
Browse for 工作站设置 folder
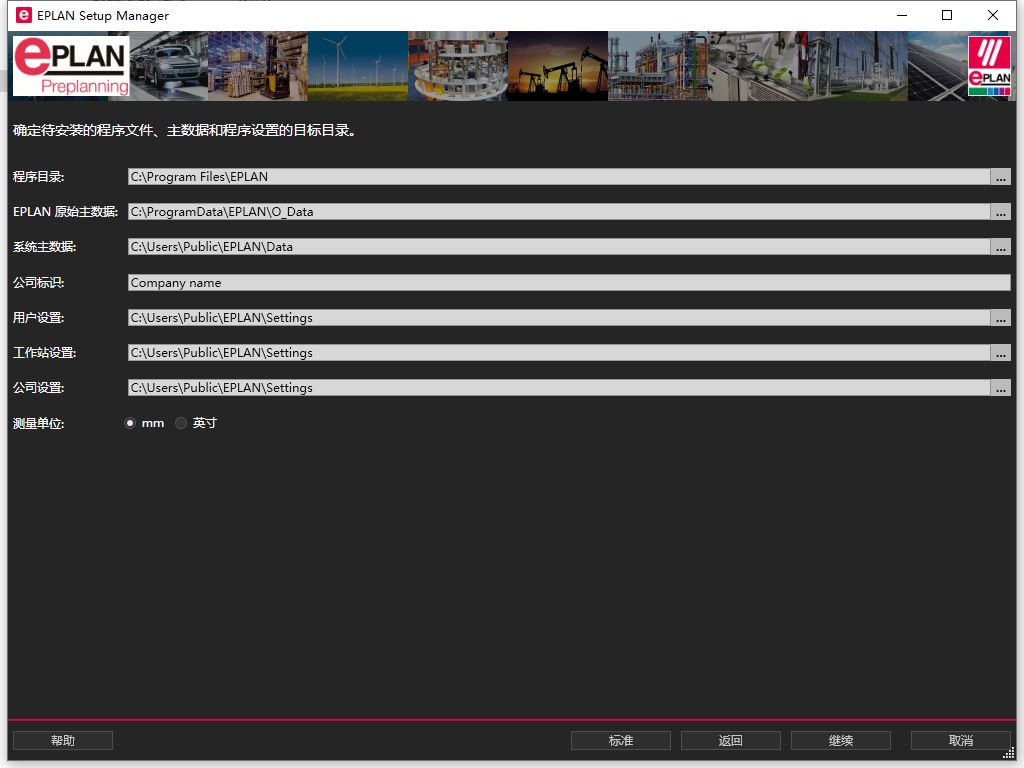coord(1000,353)
